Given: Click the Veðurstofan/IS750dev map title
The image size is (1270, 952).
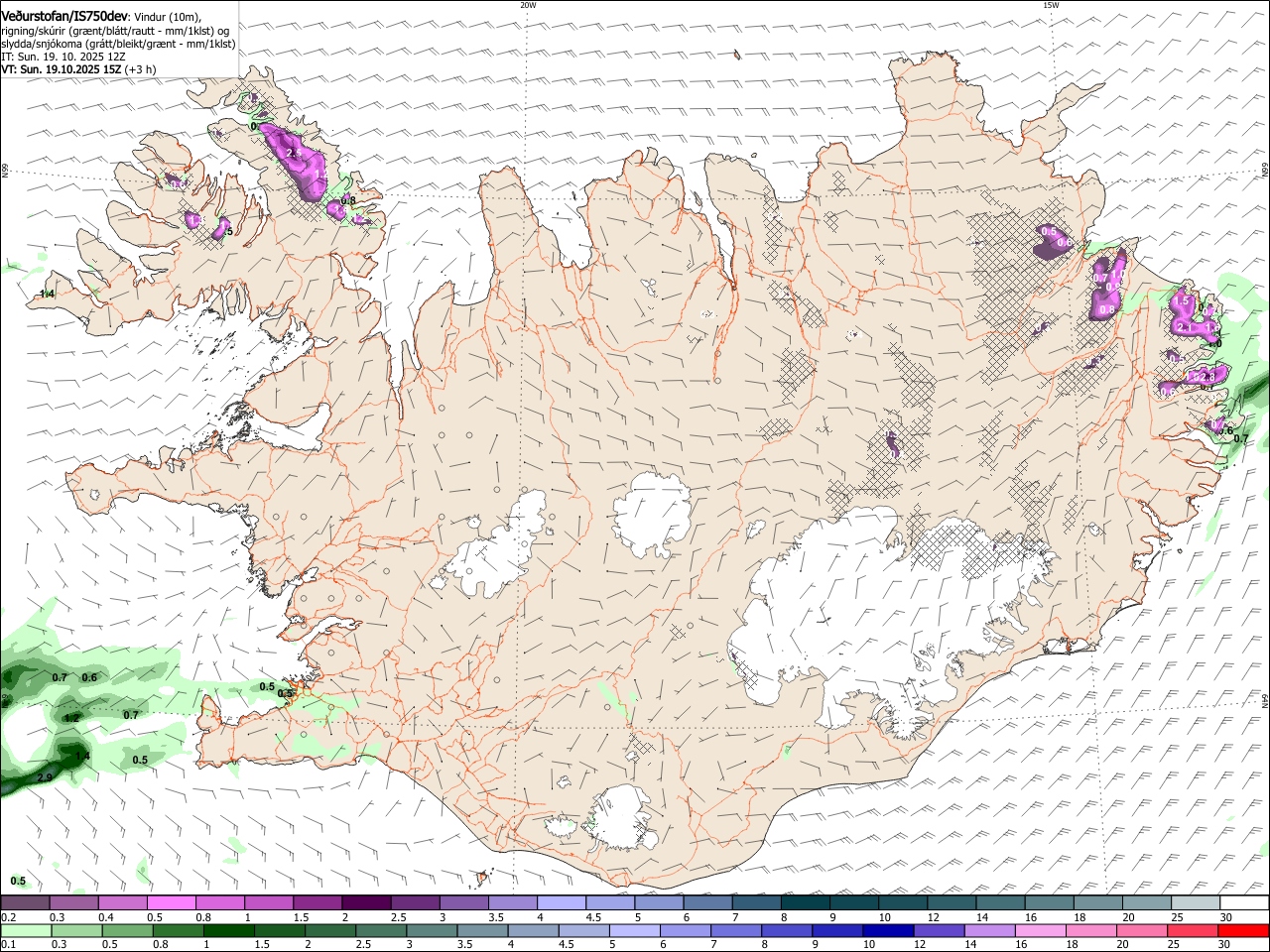Looking at the screenshot, I should [x=64, y=17].
